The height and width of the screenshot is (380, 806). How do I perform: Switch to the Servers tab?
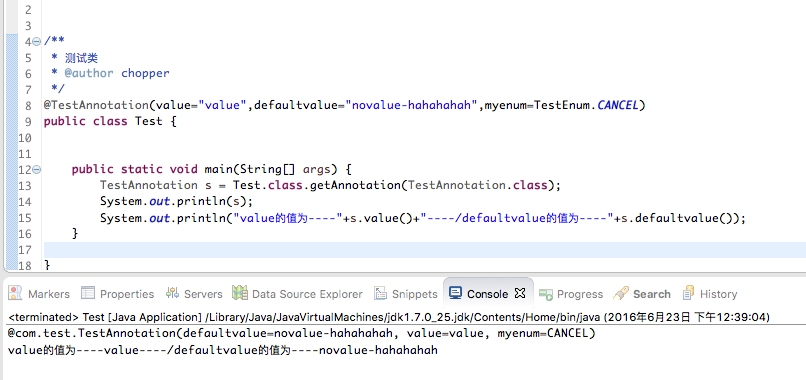[x=194, y=294]
